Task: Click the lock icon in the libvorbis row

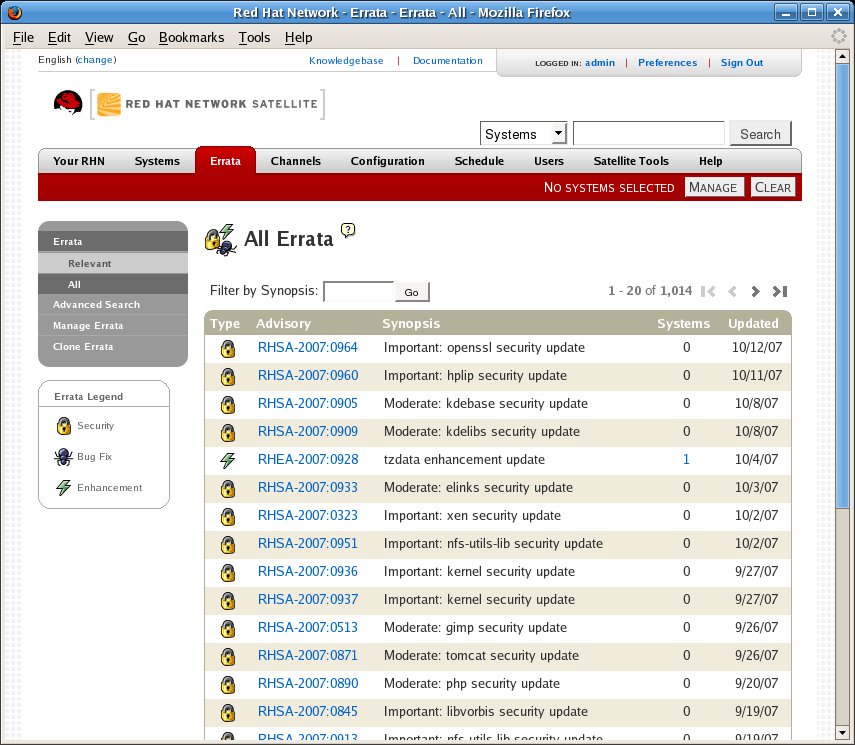Action: 228,712
